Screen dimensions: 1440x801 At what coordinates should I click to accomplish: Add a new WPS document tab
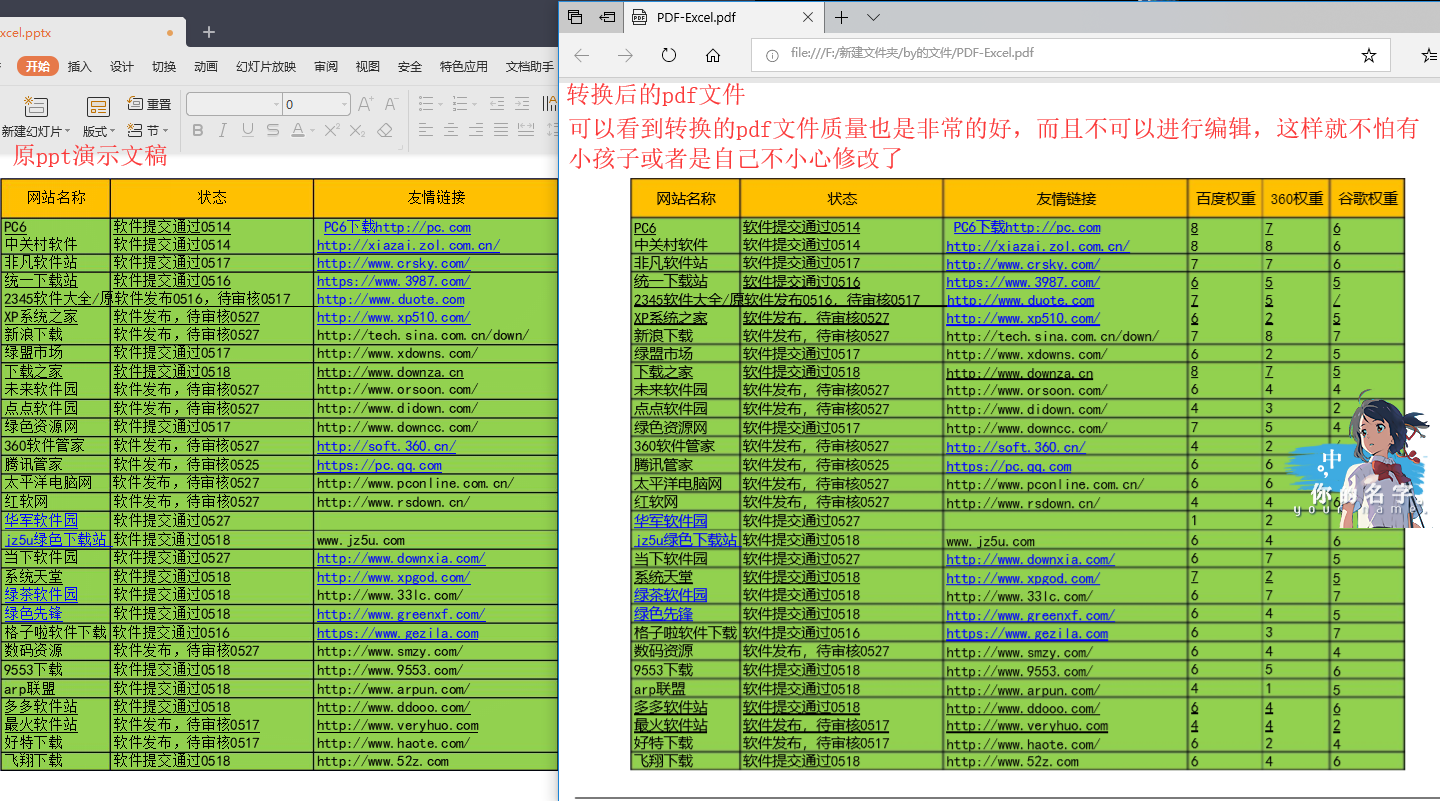click(208, 32)
